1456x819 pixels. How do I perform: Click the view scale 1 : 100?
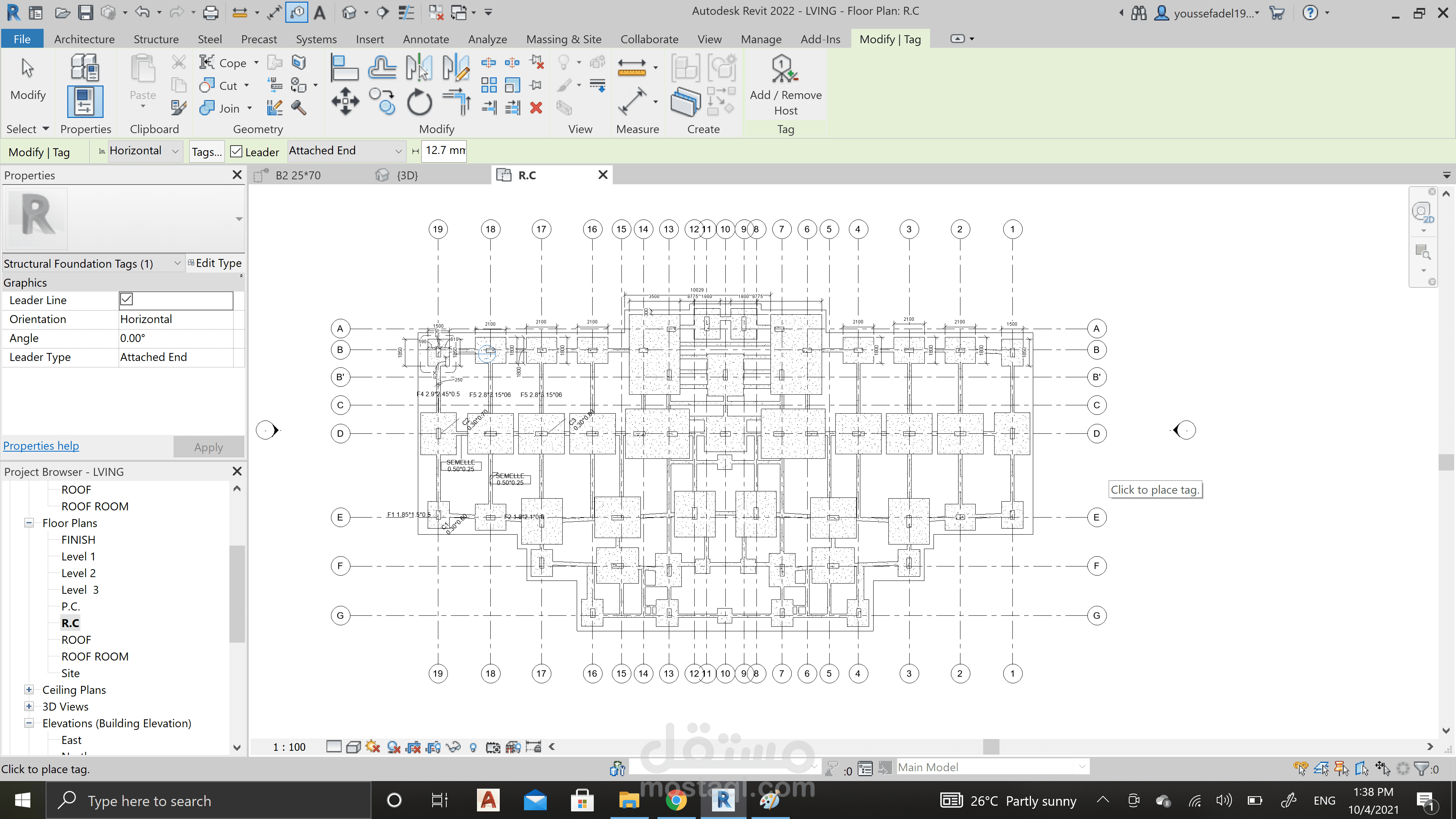pyautogui.click(x=289, y=747)
